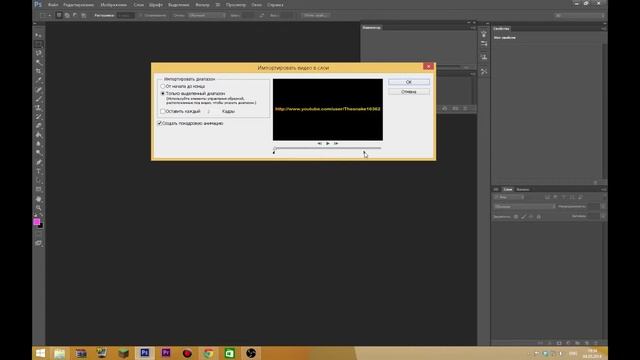The image size is (640, 360).
Task: Select the Pen tool
Action: [38, 162]
